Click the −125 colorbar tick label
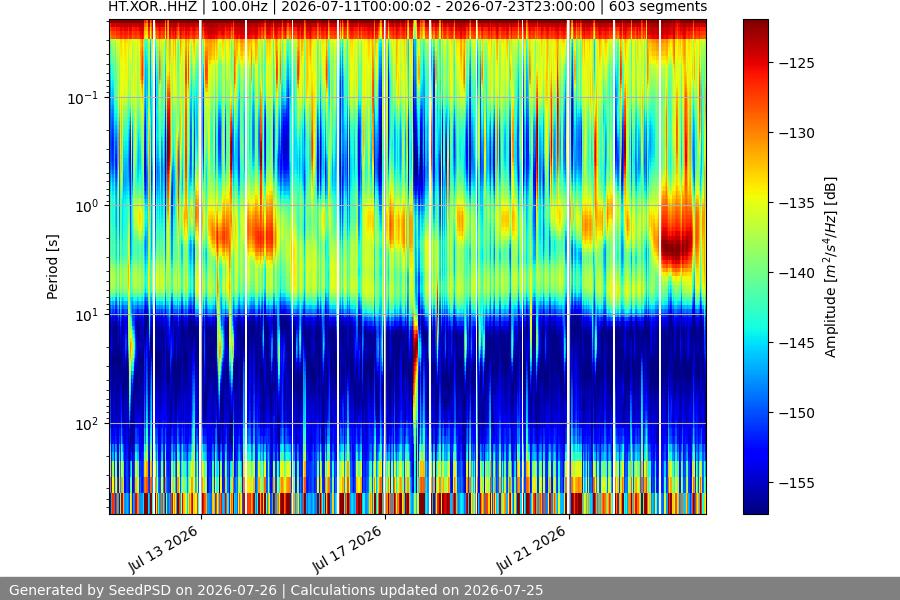900x600 pixels. coord(797,63)
